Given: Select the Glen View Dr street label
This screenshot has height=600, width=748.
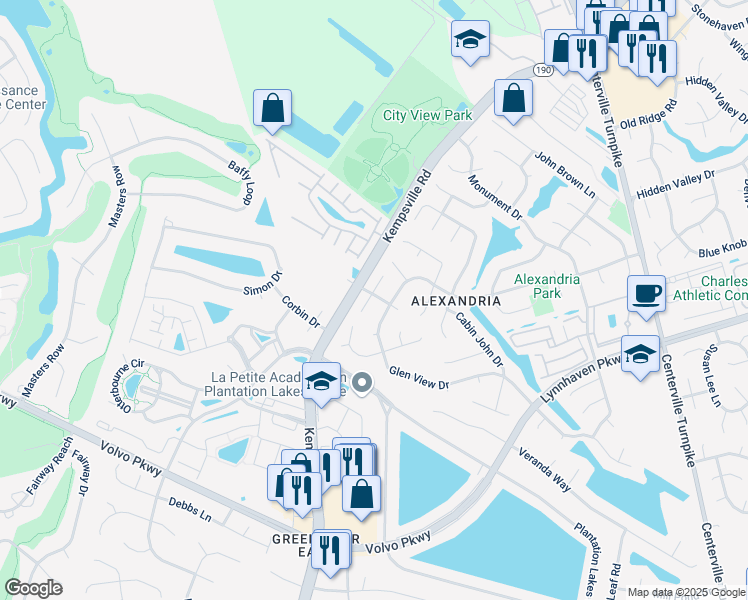Looking at the screenshot, I should (x=419, y=378).
